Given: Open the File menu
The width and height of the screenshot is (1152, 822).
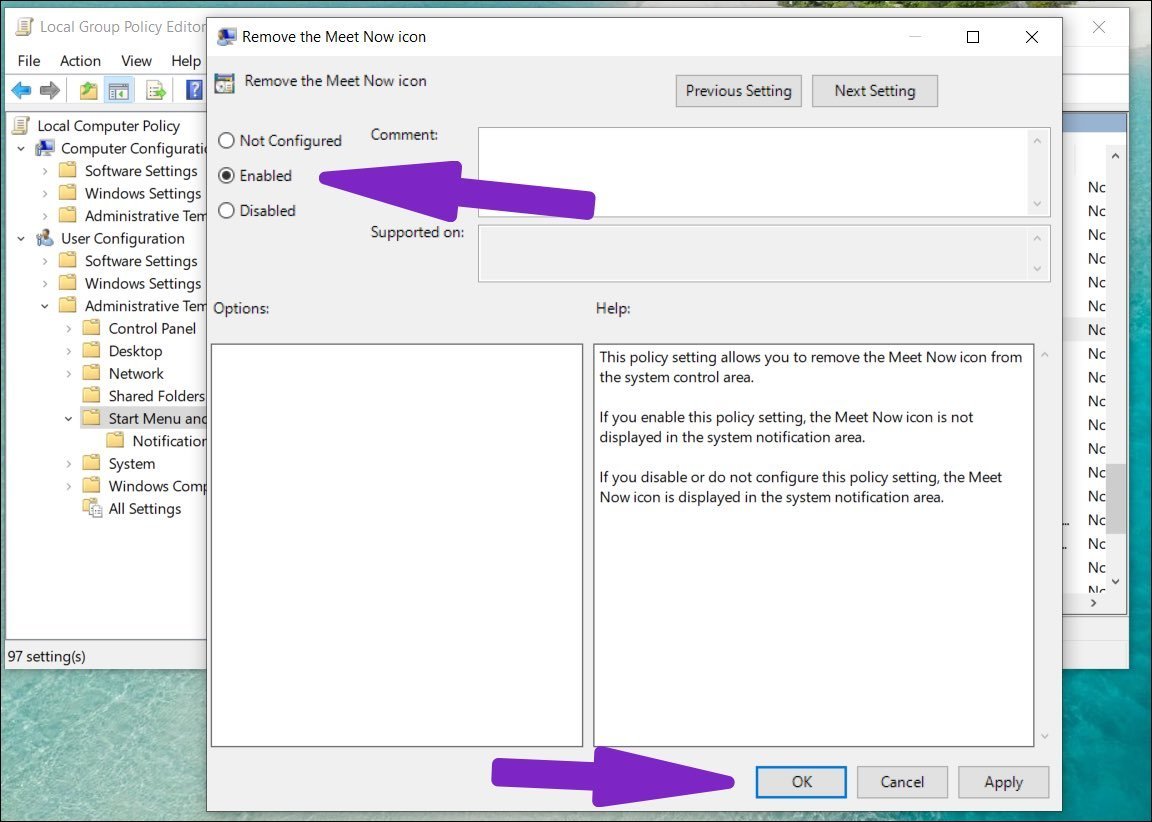Looking at the screenshot, I should (29, 60).
